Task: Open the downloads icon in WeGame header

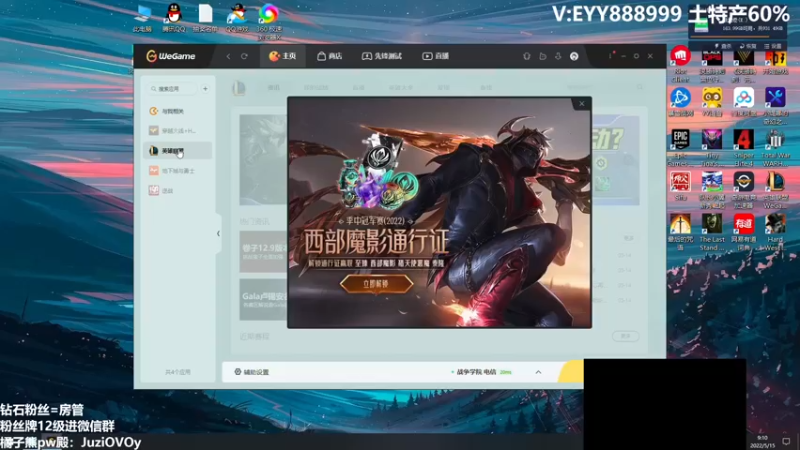Action: coord(558,56)
